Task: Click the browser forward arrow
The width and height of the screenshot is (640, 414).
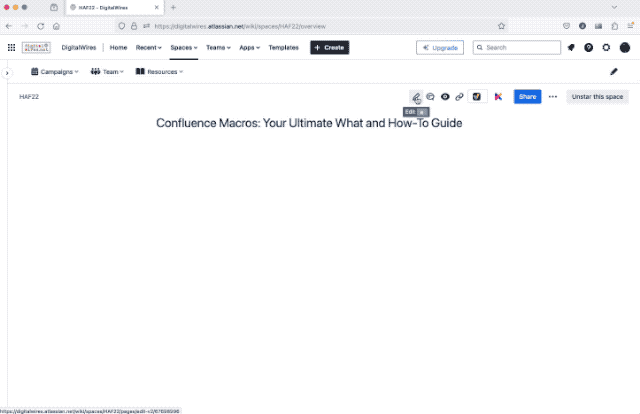Action: [x=25, y=26]
